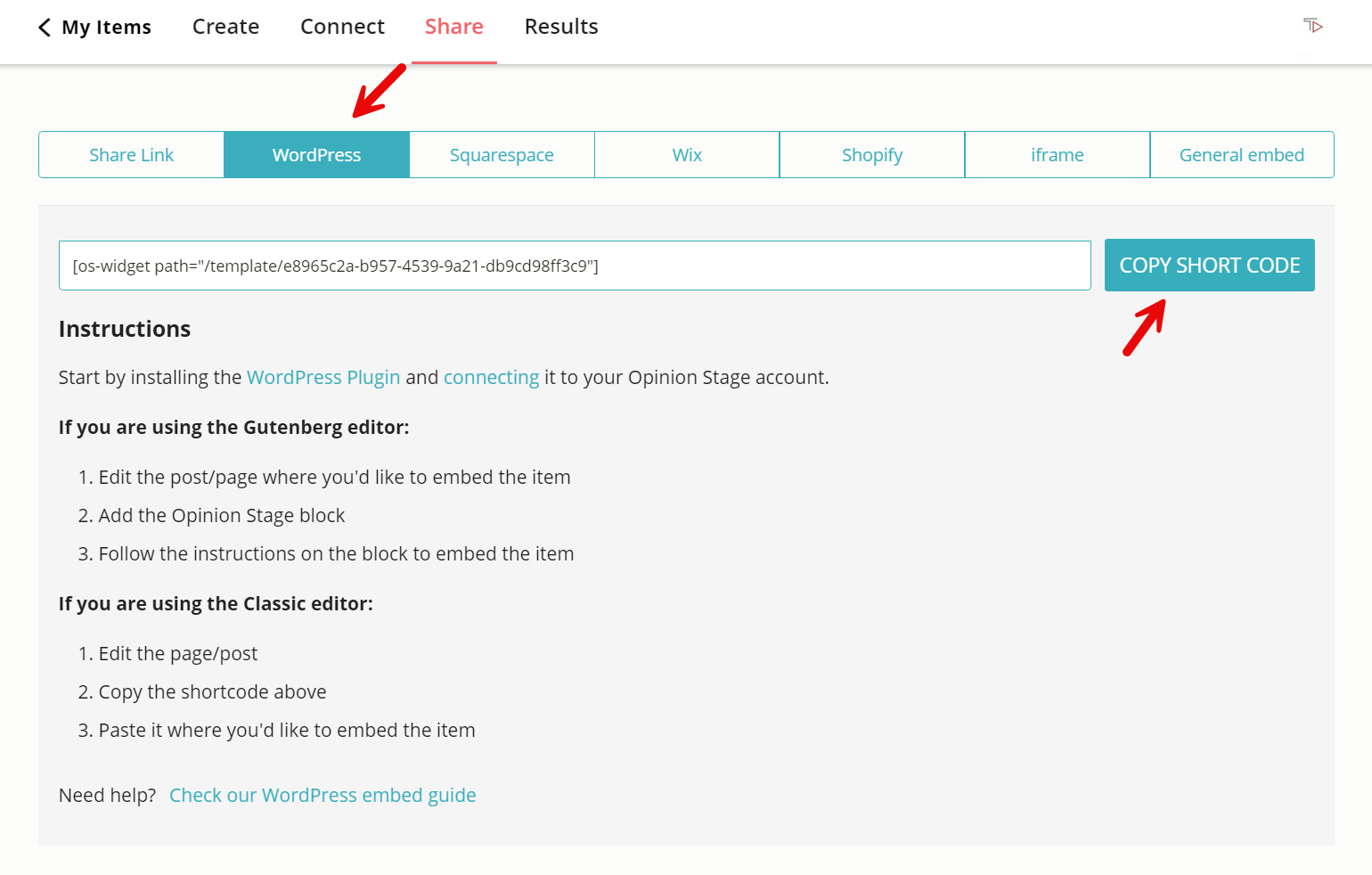
Task: Open the WordPress embed guide
Action: click(x=323, y=795)
